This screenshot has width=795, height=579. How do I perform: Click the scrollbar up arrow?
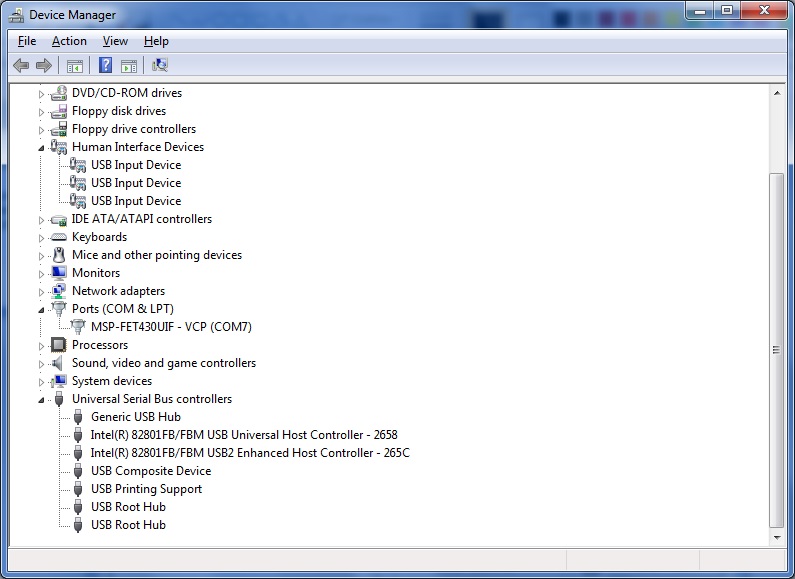777,93
